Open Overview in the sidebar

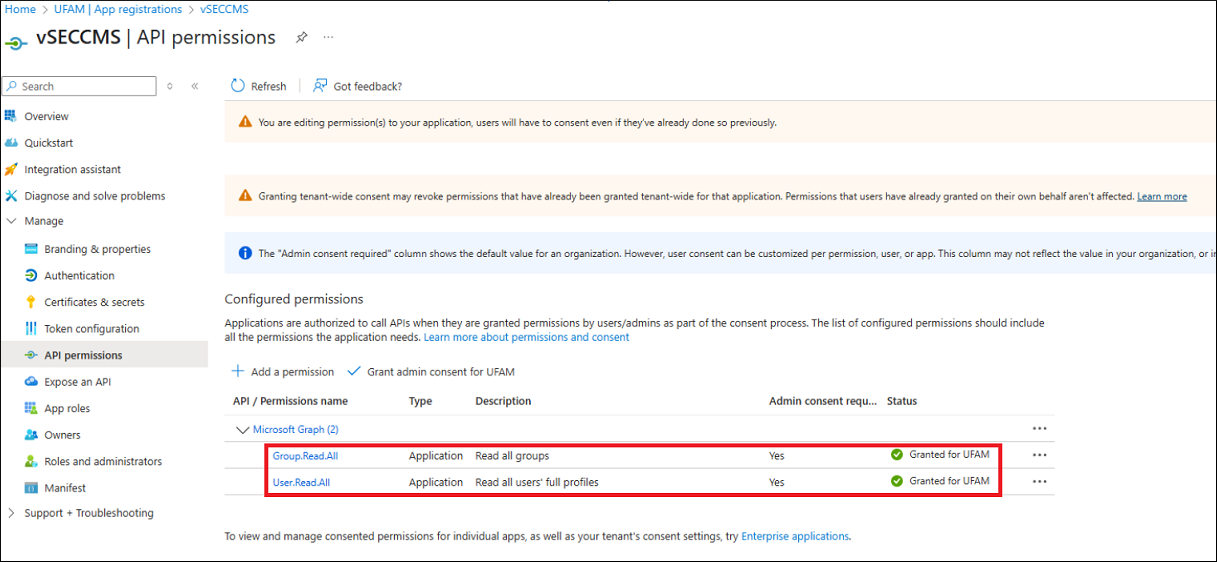[46, 116]
